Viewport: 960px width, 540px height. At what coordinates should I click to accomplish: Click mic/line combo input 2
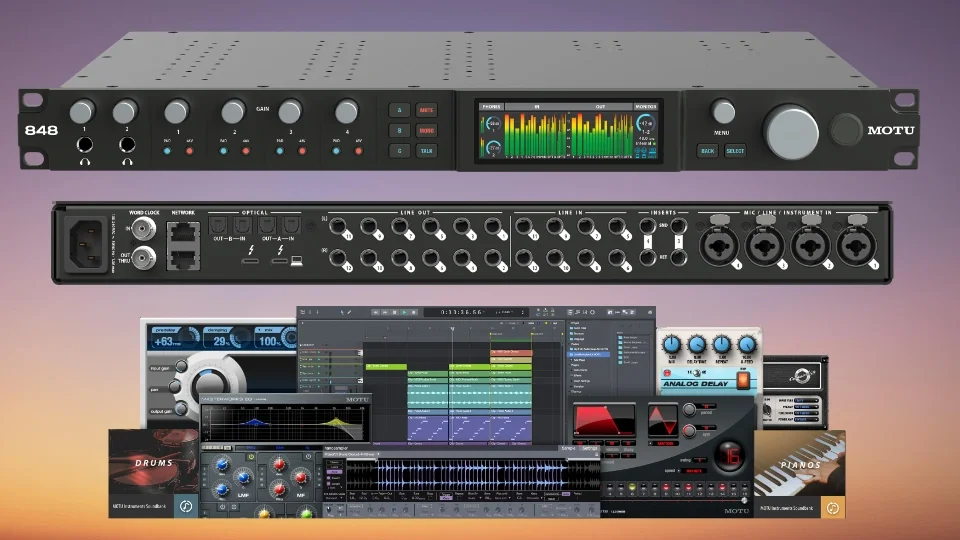810,247
